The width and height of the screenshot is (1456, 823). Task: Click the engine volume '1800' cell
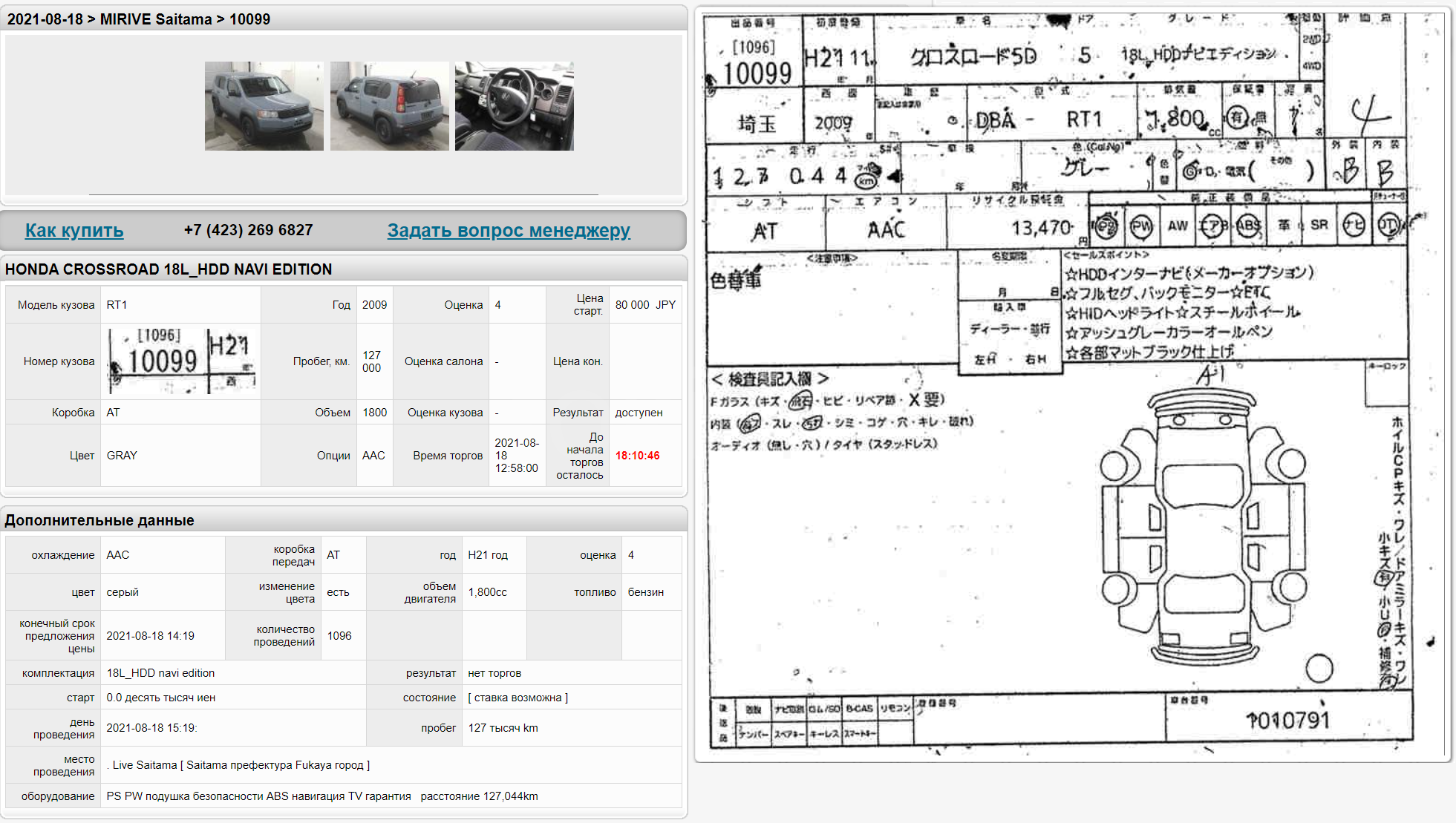pyautogui.click(x=374, y=413)
